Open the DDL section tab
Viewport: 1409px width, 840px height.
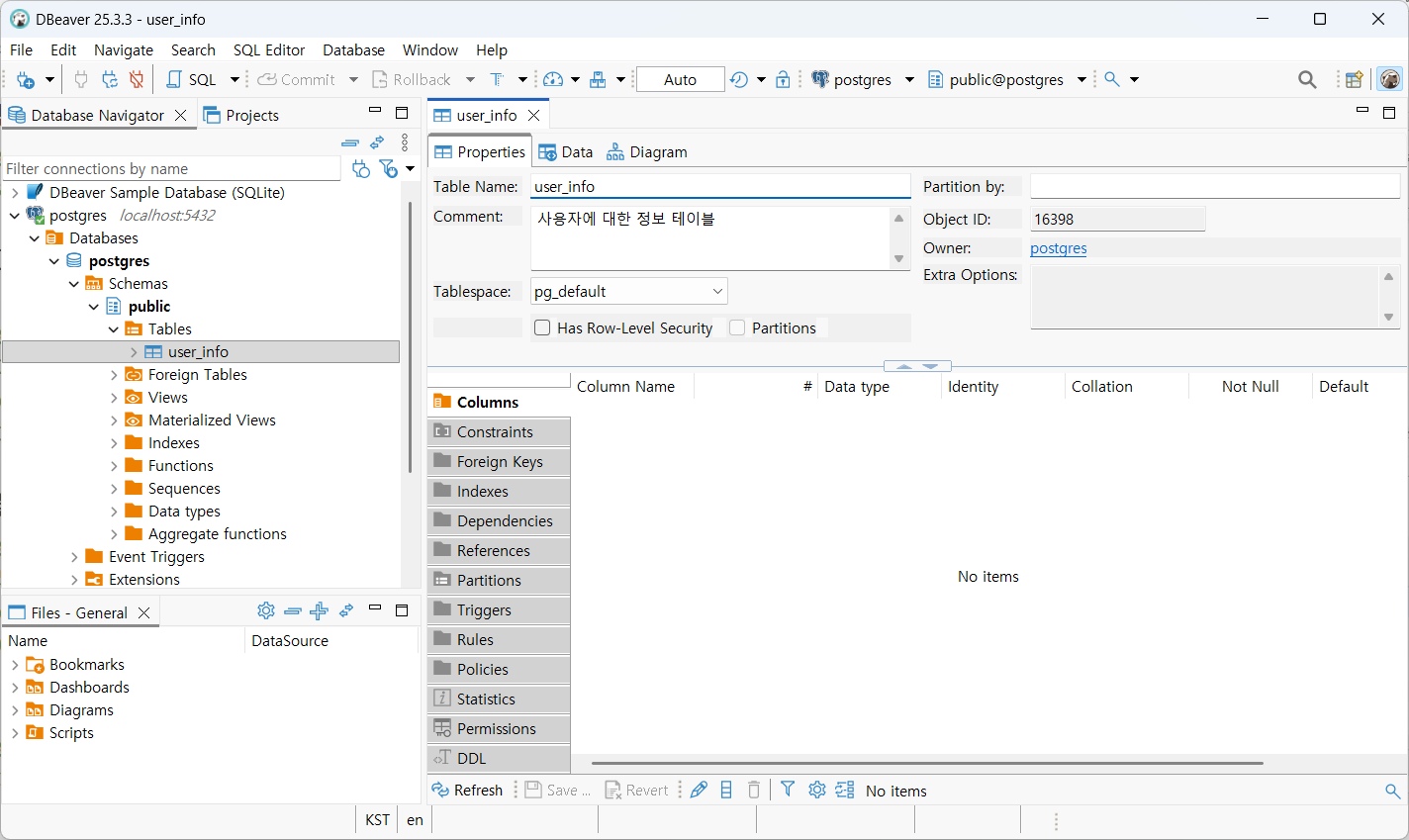tap(499, 758)
